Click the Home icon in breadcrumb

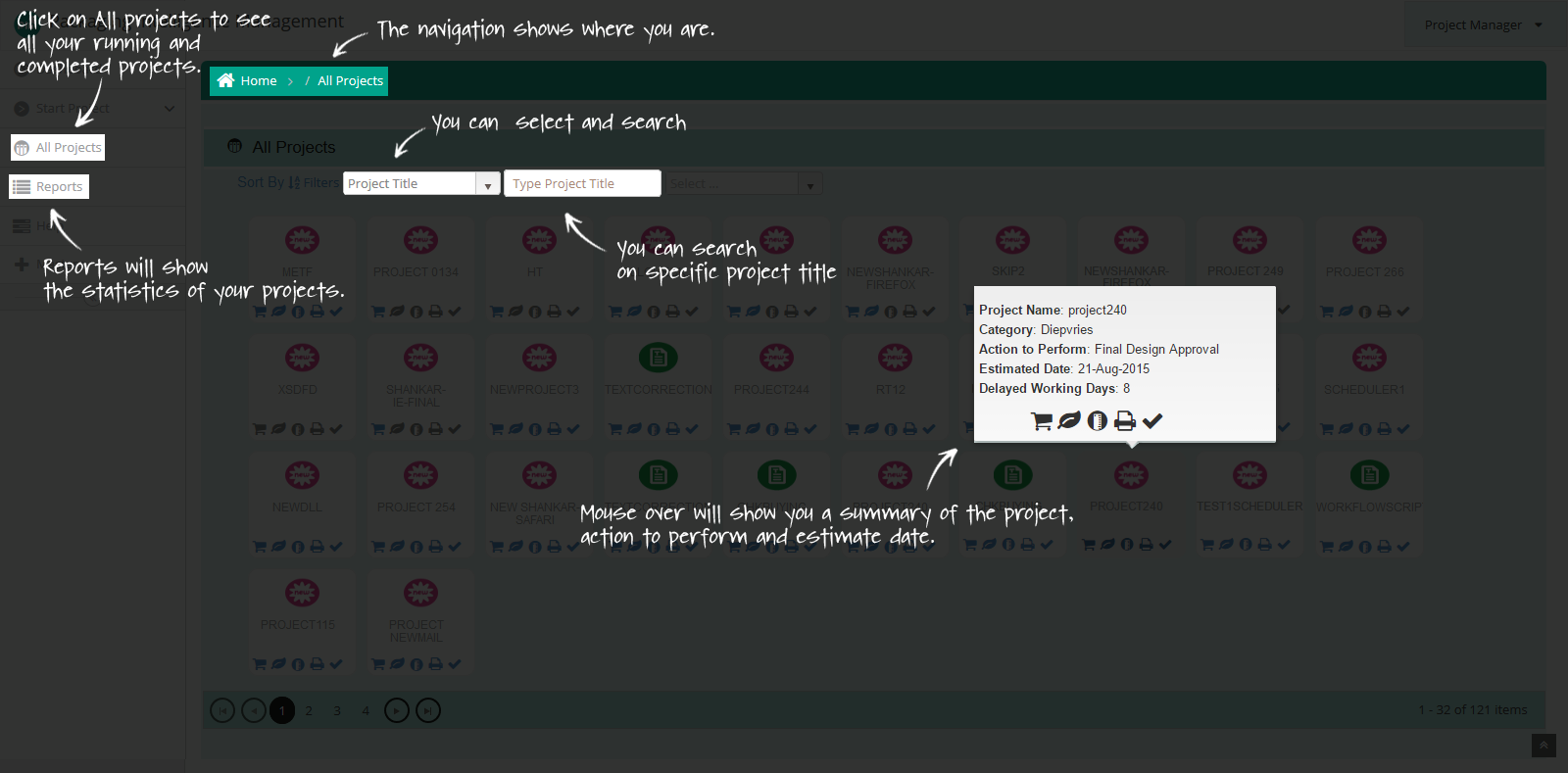226,80
